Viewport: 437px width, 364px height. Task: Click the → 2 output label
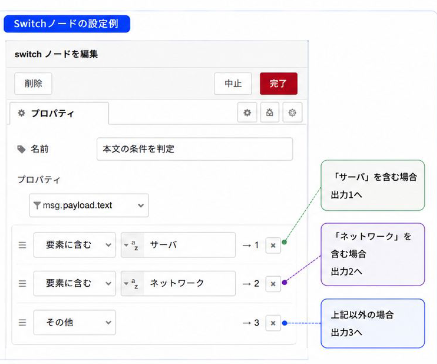(251, 284)
